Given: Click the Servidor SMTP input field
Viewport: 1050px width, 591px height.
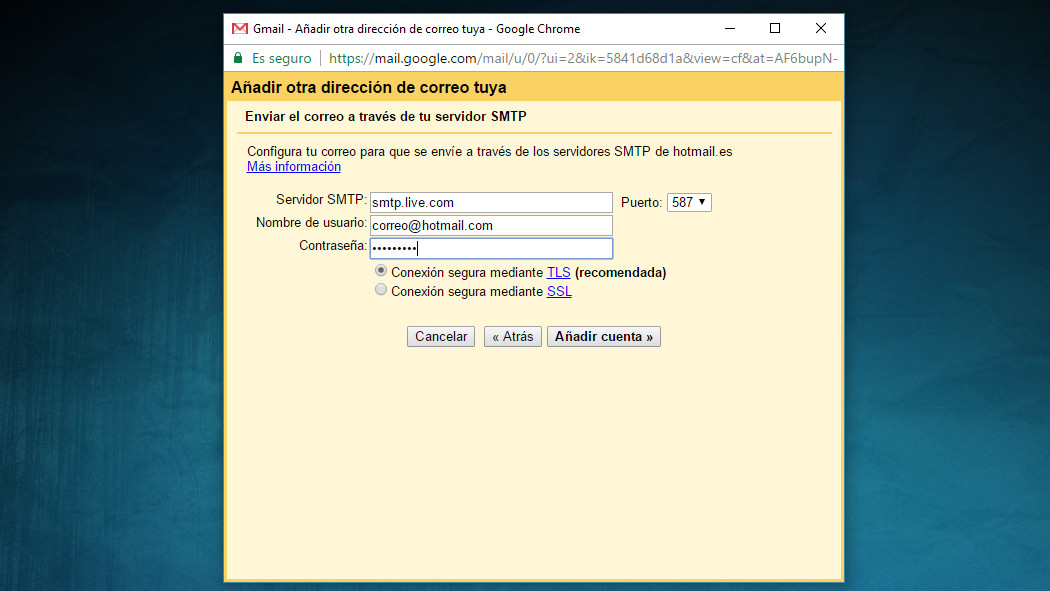Looking at the screenshot, I should click(490, 201).
